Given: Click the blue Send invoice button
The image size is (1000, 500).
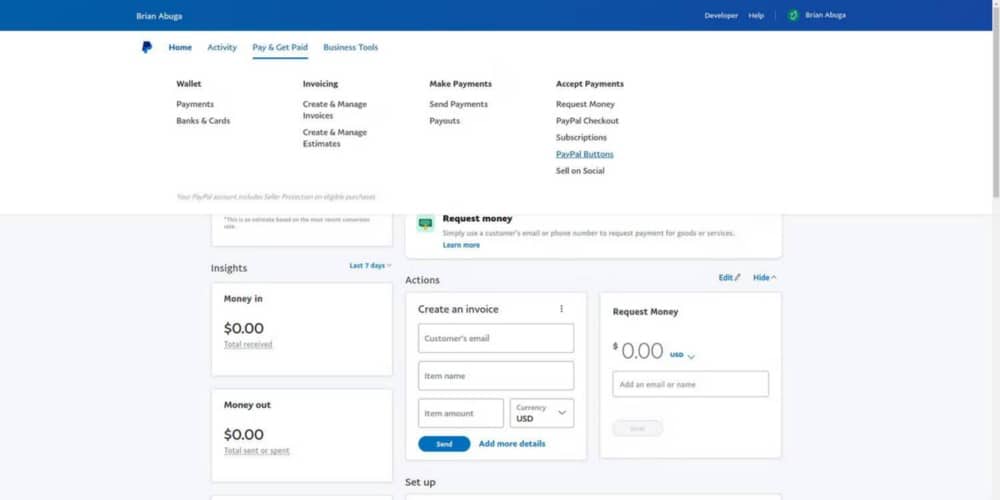Looking at the screenshot, I should (445, 444).
